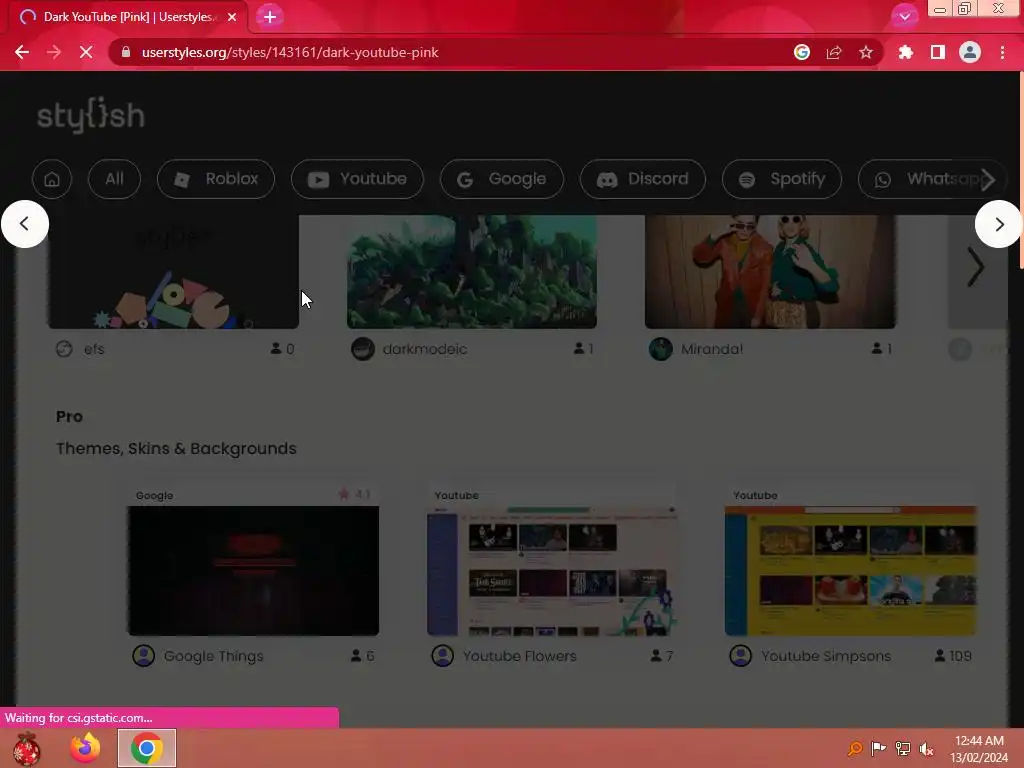
Task: Click the muted volume tray icon
Action: [x=926, y=748]
